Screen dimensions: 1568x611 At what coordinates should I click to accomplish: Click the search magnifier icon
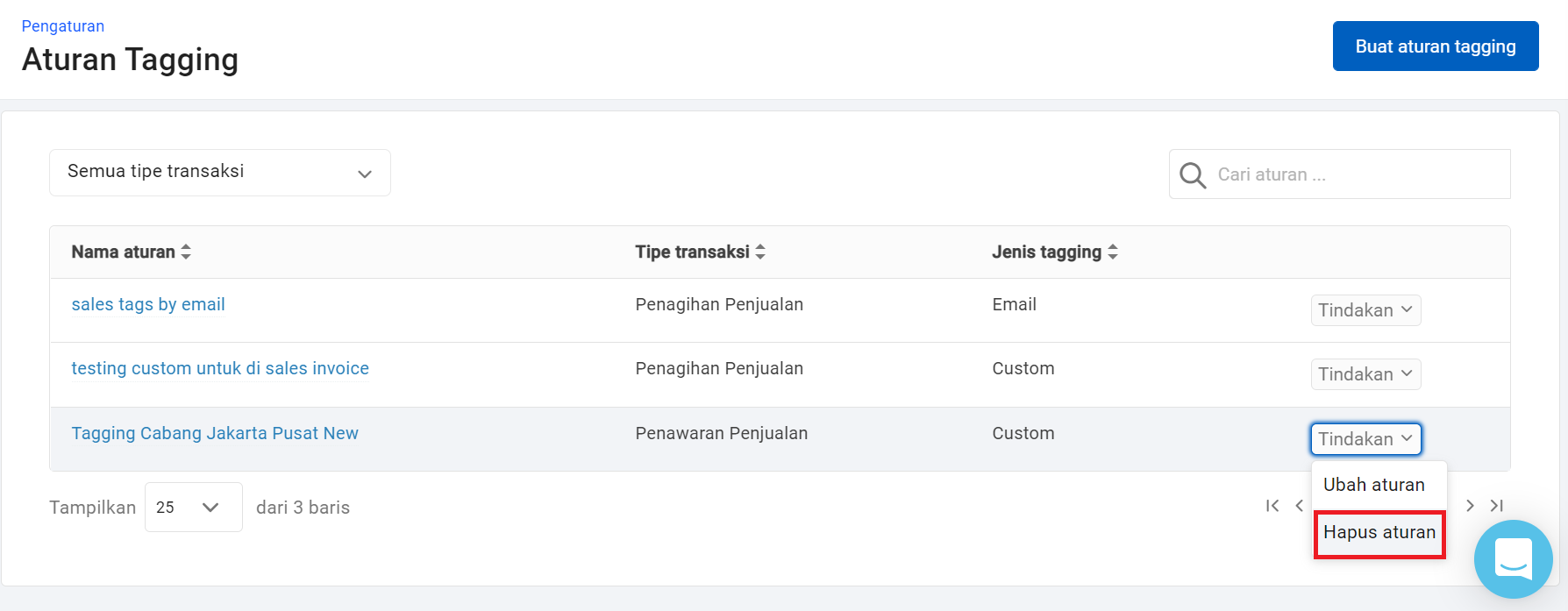pyautogui.click(x=1192, y=175)
